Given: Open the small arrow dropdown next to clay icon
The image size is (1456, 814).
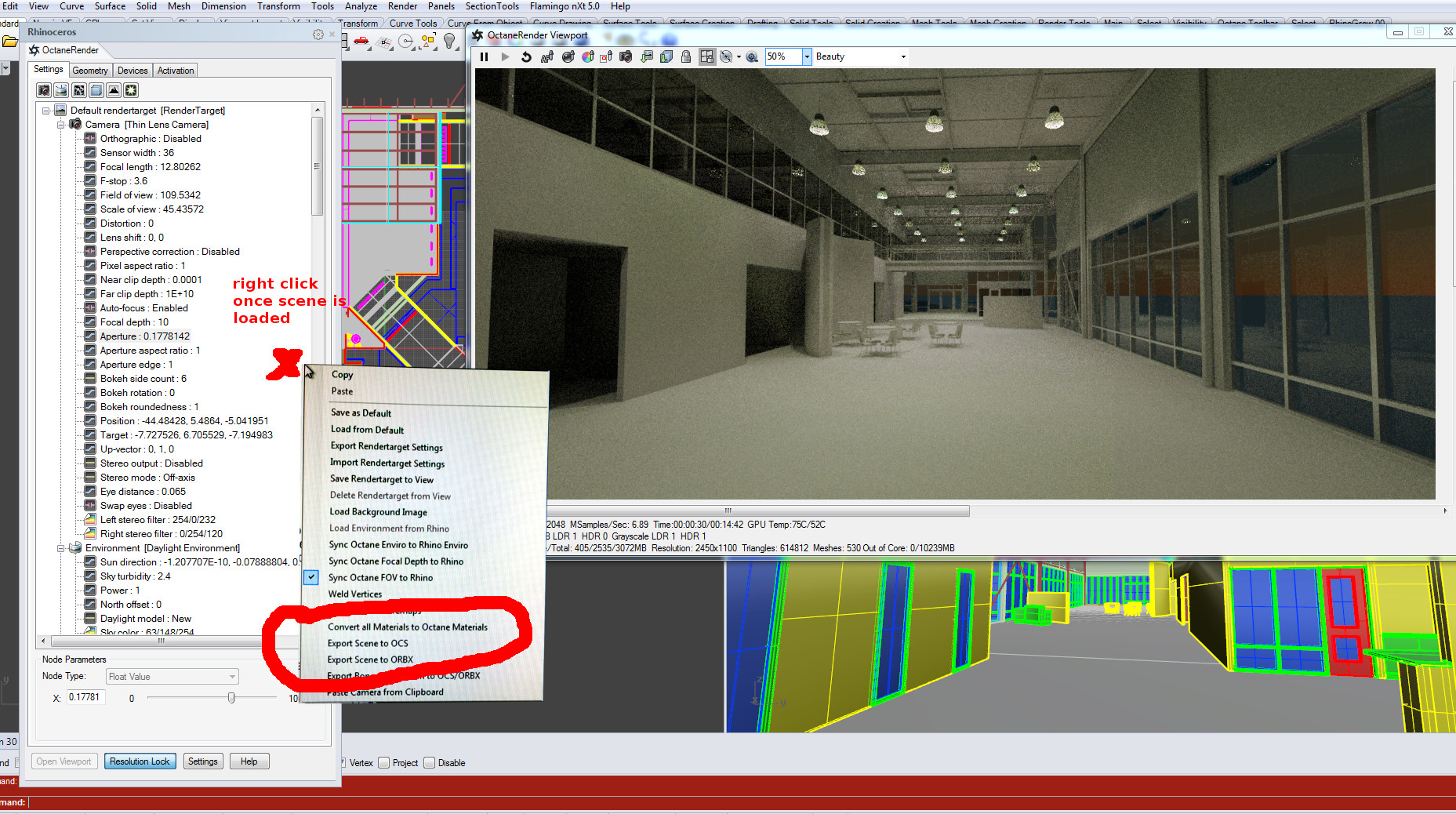Looking at the screenshot, I should click(739, 56).
